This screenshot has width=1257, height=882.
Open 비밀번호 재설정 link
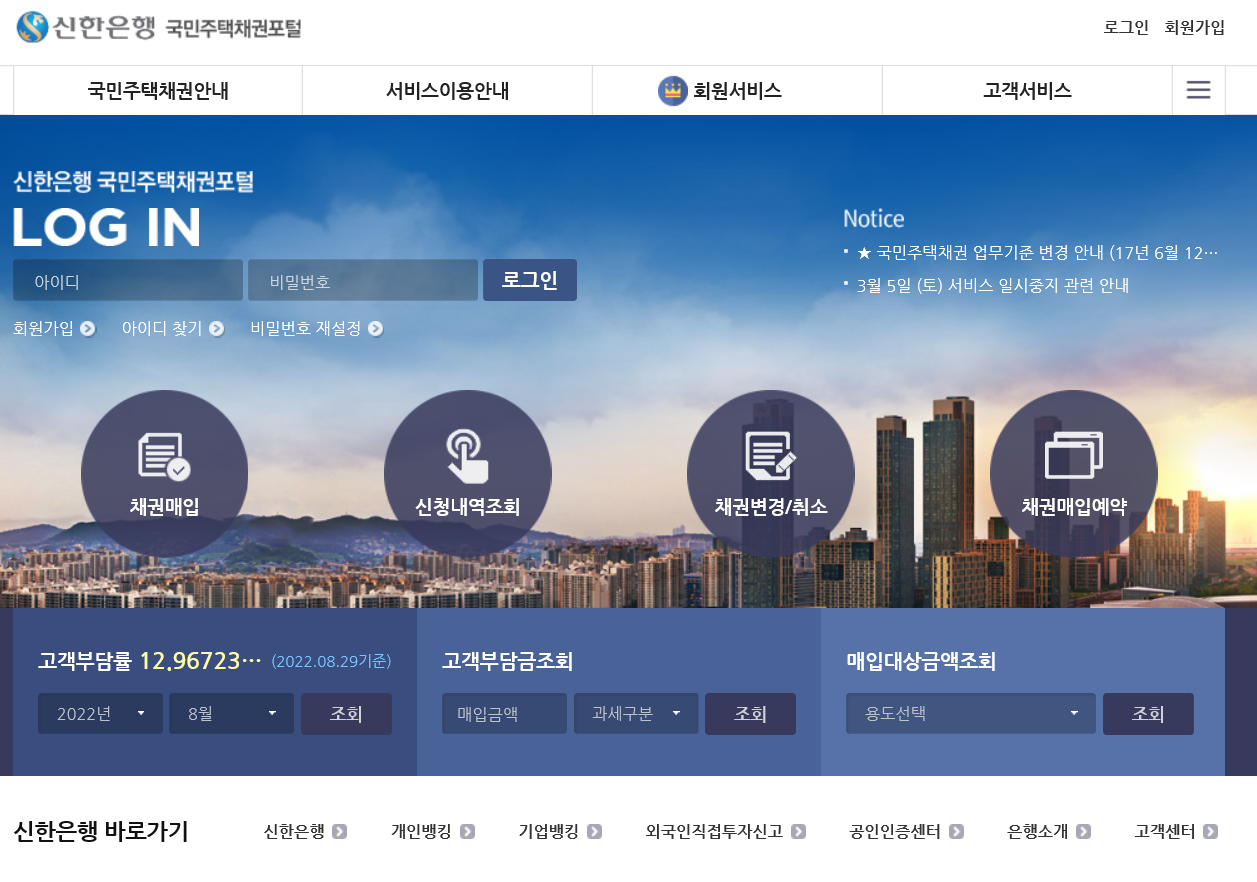click(306, 329)
